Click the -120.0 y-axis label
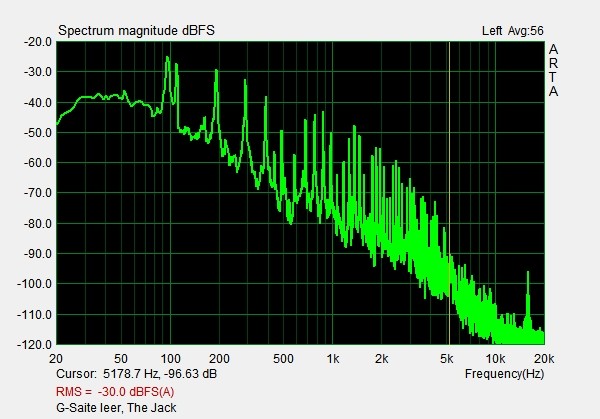 coord(34,345)
